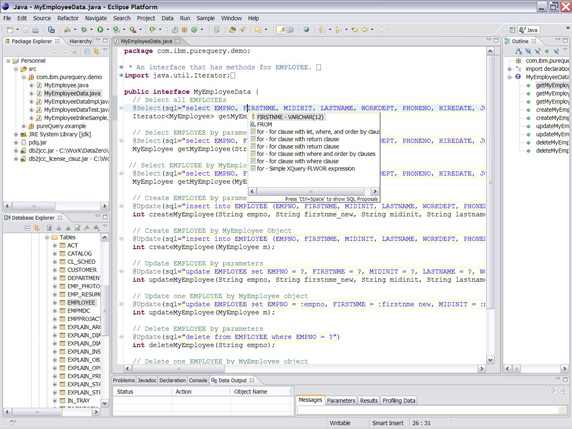Expand import declarations in Outline
This screenshot has width=572, height=429.
point(510,69)
